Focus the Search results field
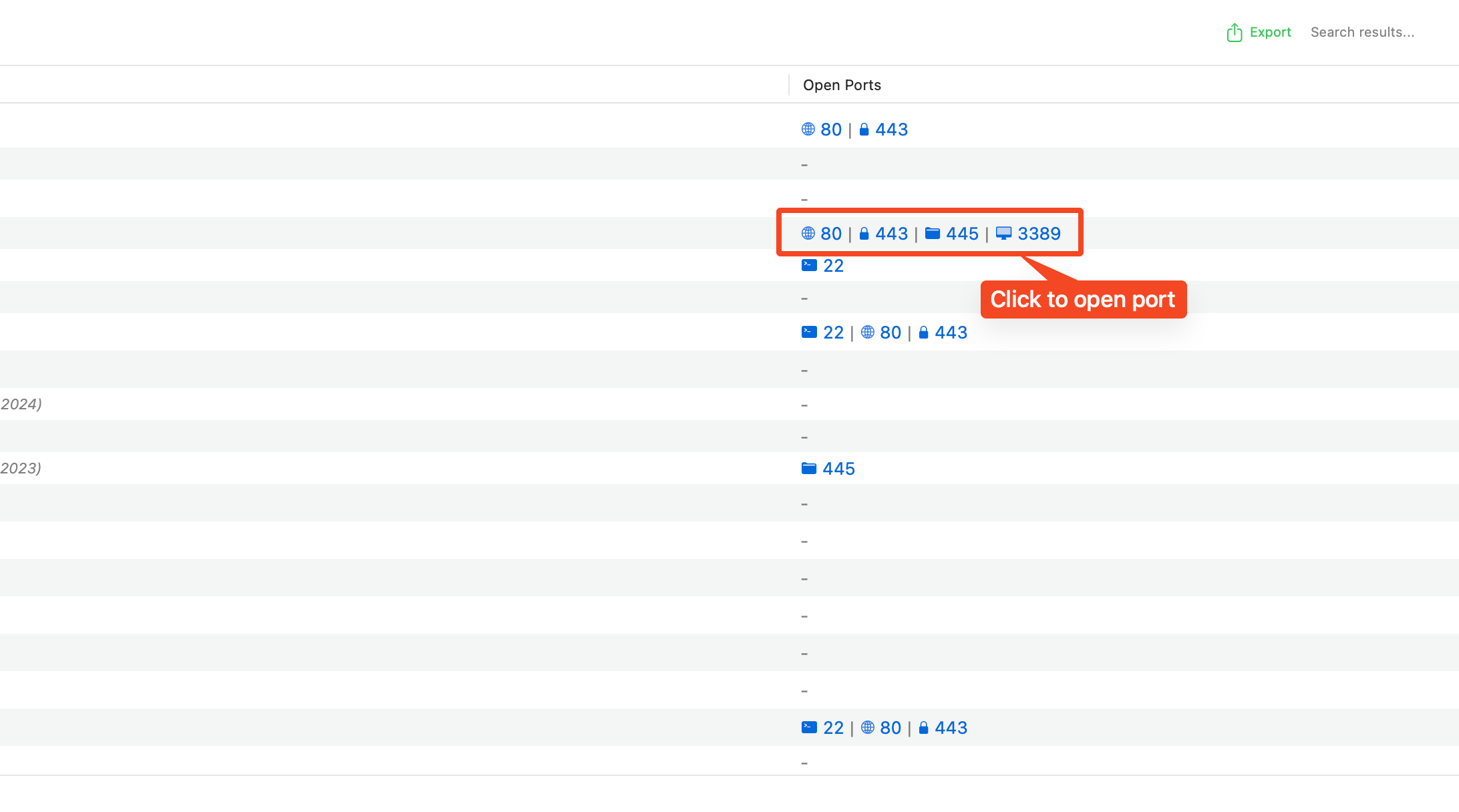This screenshot has width=1459, height=812. (1362, 32)
